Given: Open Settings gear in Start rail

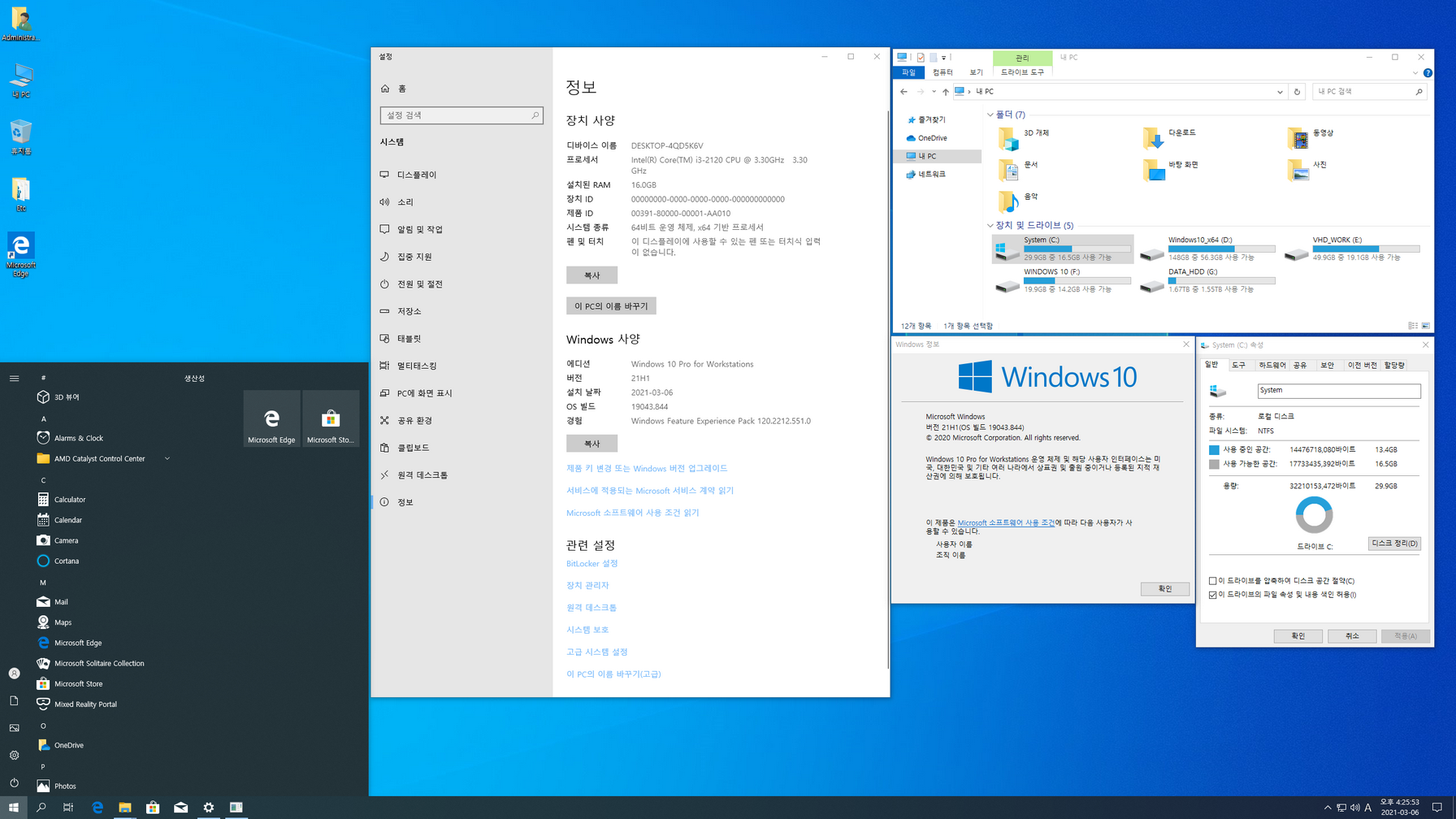Looking at the screenshot, I should click(14, 755).
